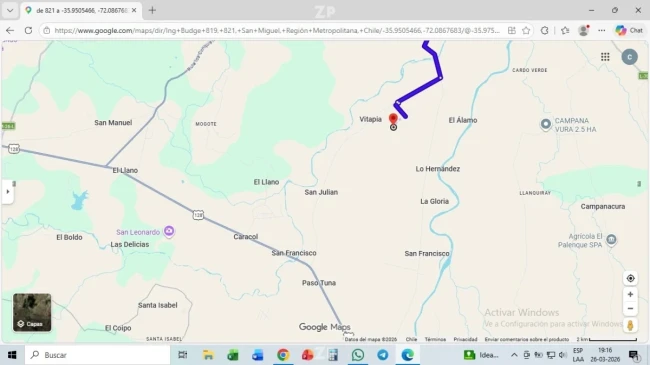Open the Edge profile icon
The height and width of the screenshot is (365, 650).
584,30
